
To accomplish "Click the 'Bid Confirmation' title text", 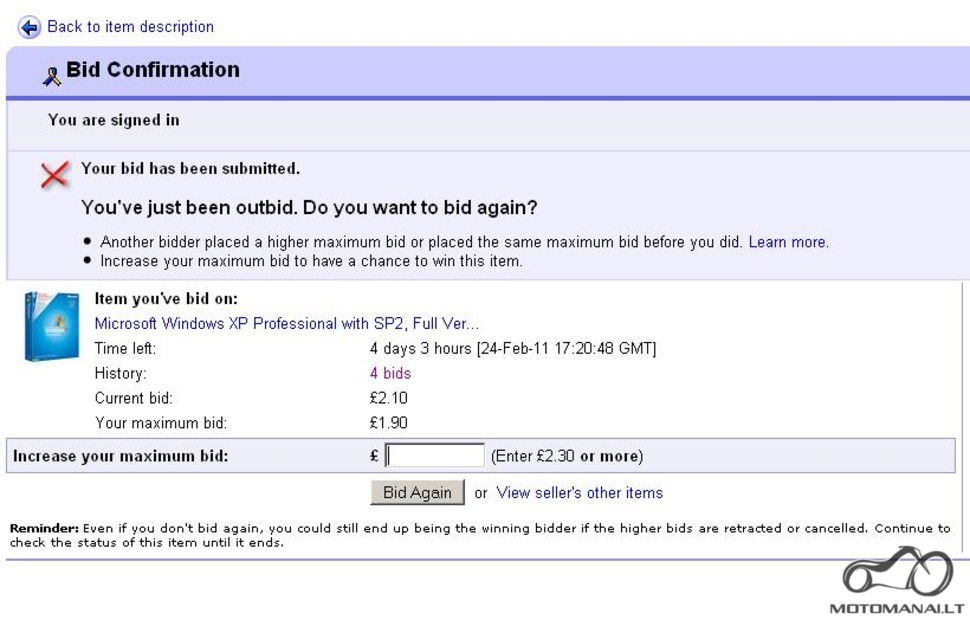I will (153, 69).
